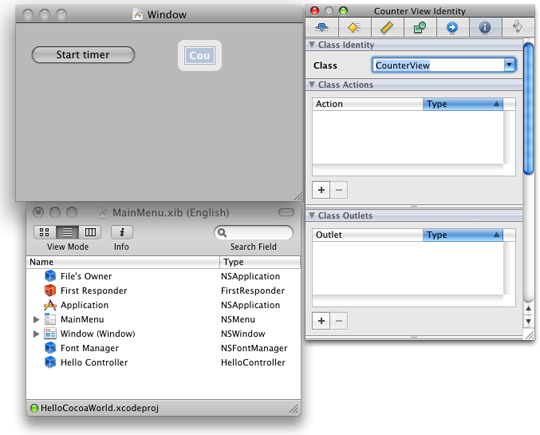Click the NSFontManager type cell
The image size is (540, 435).
coord(254,348)
